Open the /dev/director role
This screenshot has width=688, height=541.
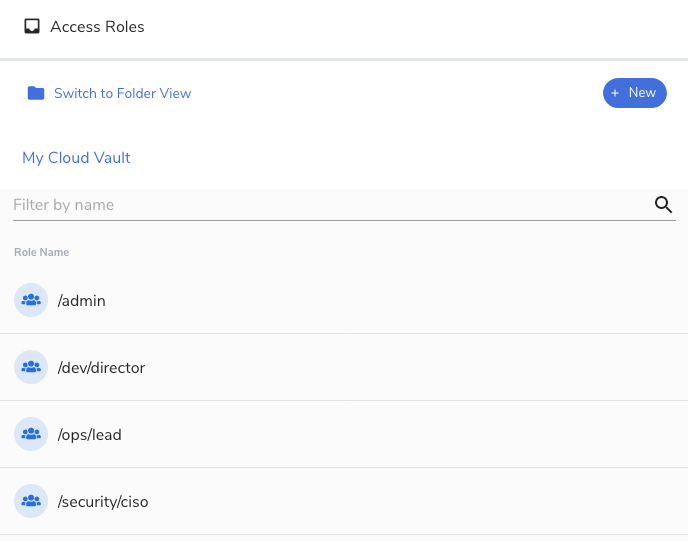coord(101,368)
